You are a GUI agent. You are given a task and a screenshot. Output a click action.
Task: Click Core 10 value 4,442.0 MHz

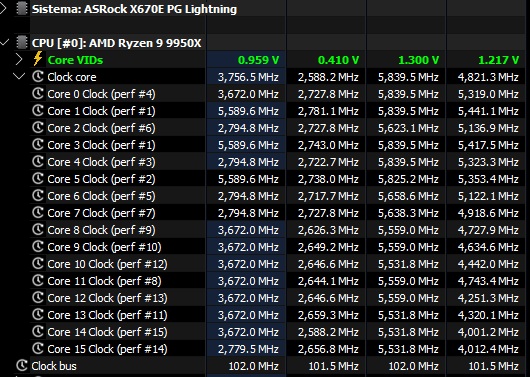(x=488, y=264)
